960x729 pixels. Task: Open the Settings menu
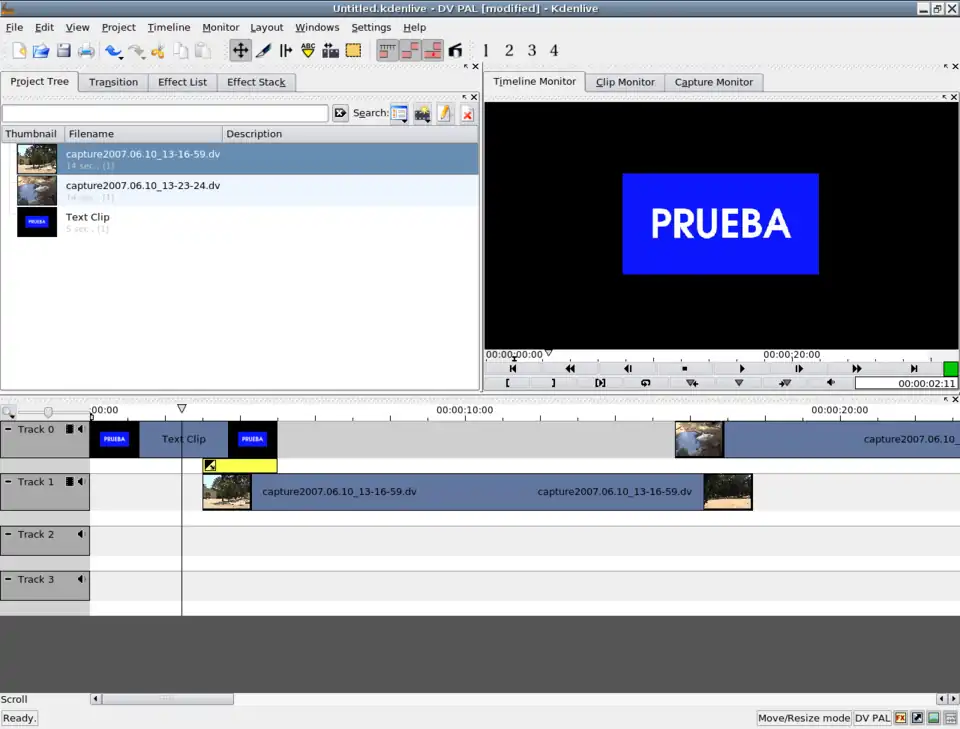pos(370,27)
